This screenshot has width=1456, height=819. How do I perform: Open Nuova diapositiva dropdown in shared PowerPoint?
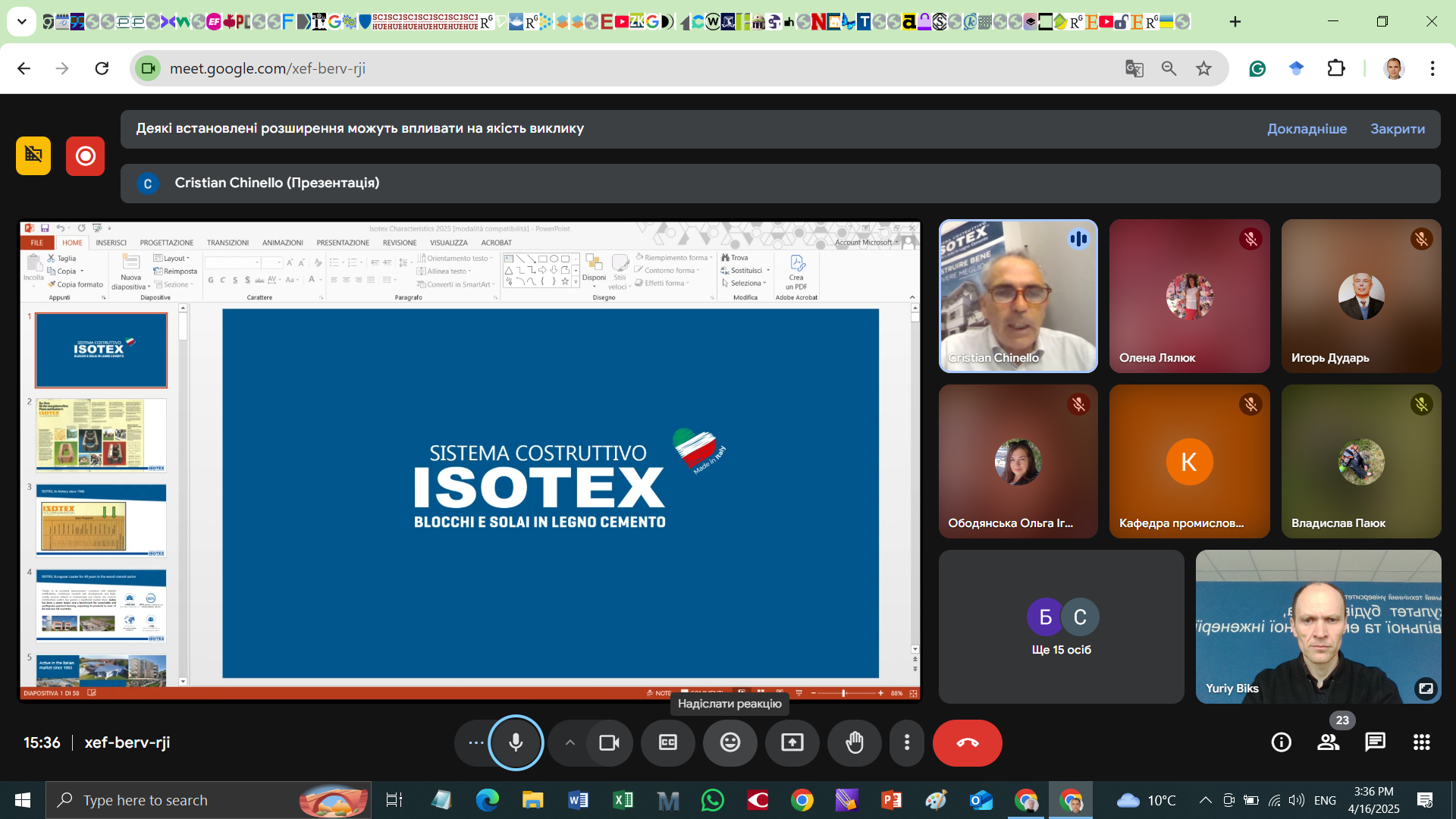(130, 282)
